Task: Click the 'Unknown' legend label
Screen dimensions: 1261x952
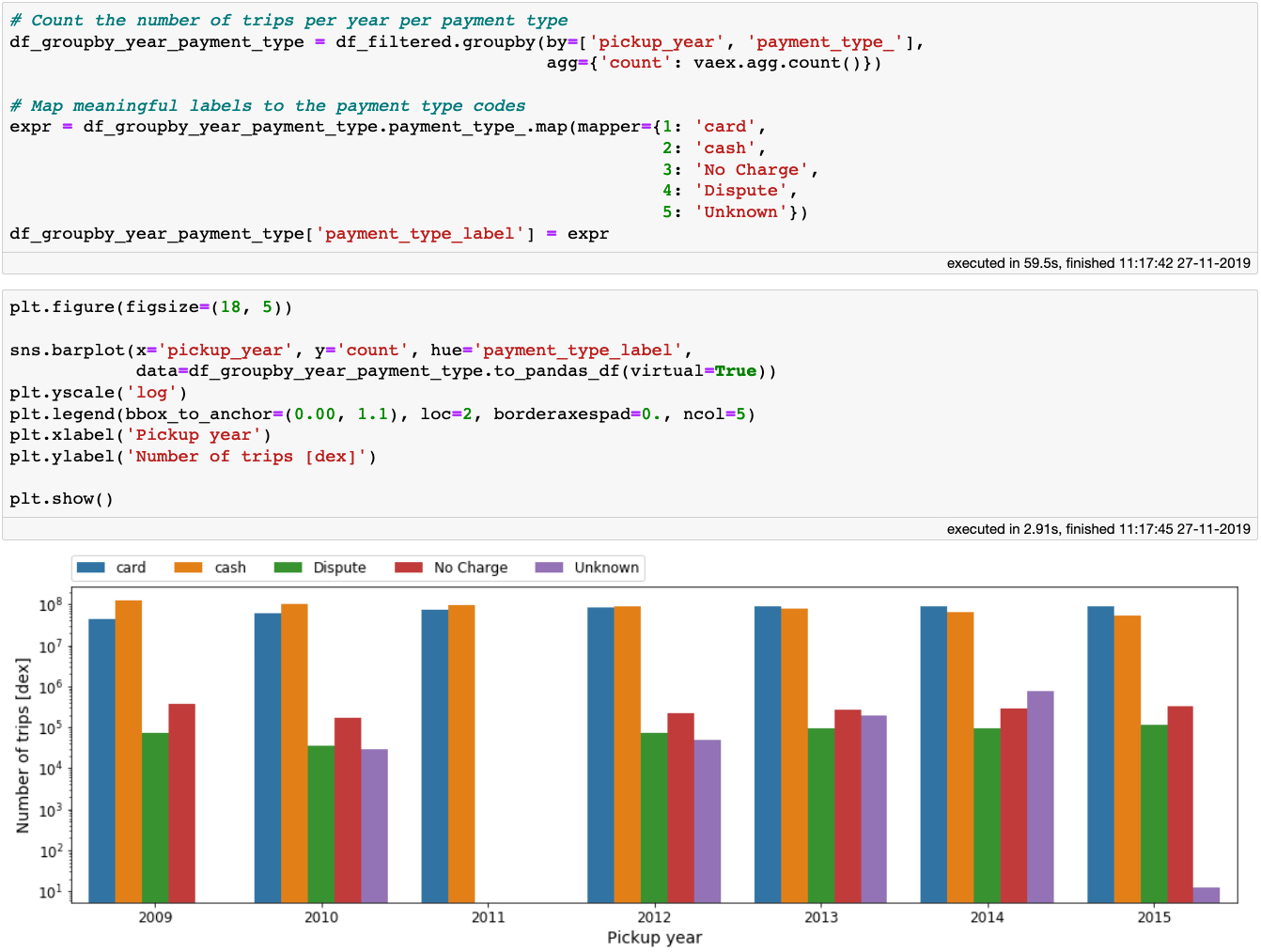Action: coord(607,568)
